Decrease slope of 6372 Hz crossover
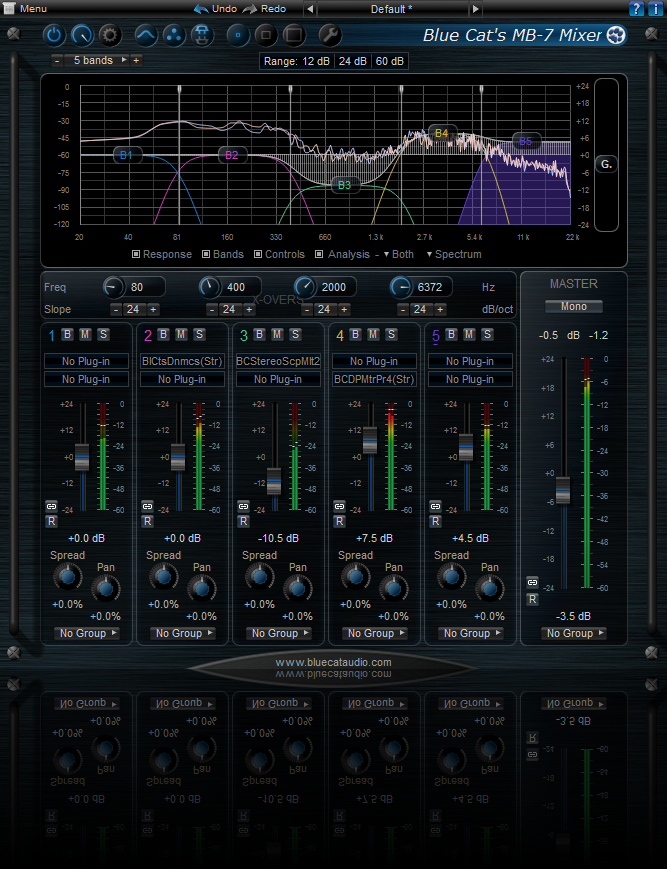 coord(403,309)
